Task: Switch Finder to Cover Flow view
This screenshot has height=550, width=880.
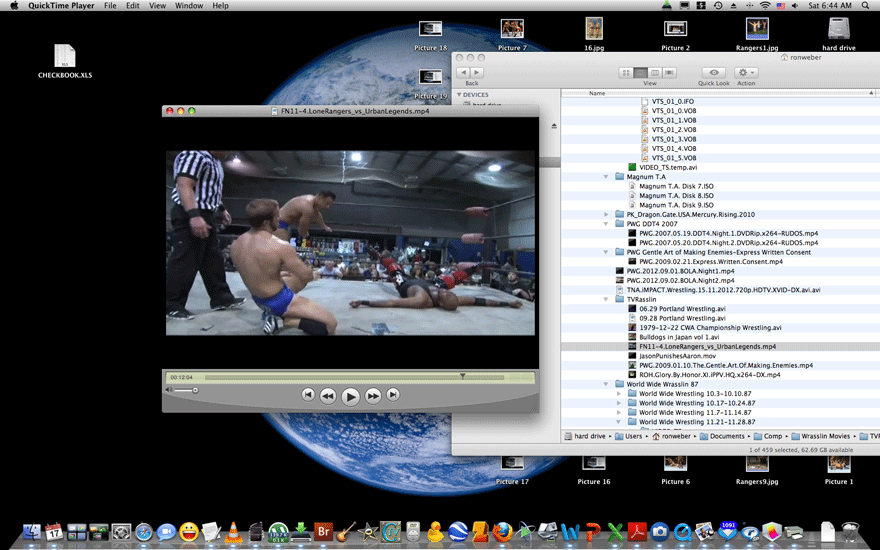Action: tap(669, 73)
